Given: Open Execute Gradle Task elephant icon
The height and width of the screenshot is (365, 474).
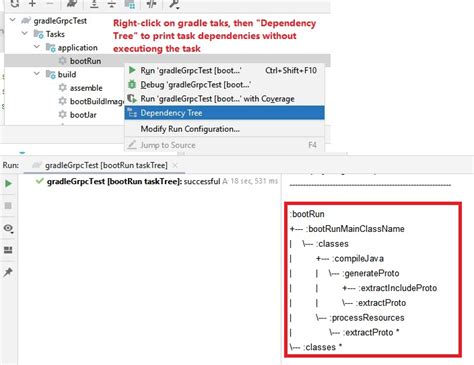Looking at the screenshot, I should pos(71,3).
